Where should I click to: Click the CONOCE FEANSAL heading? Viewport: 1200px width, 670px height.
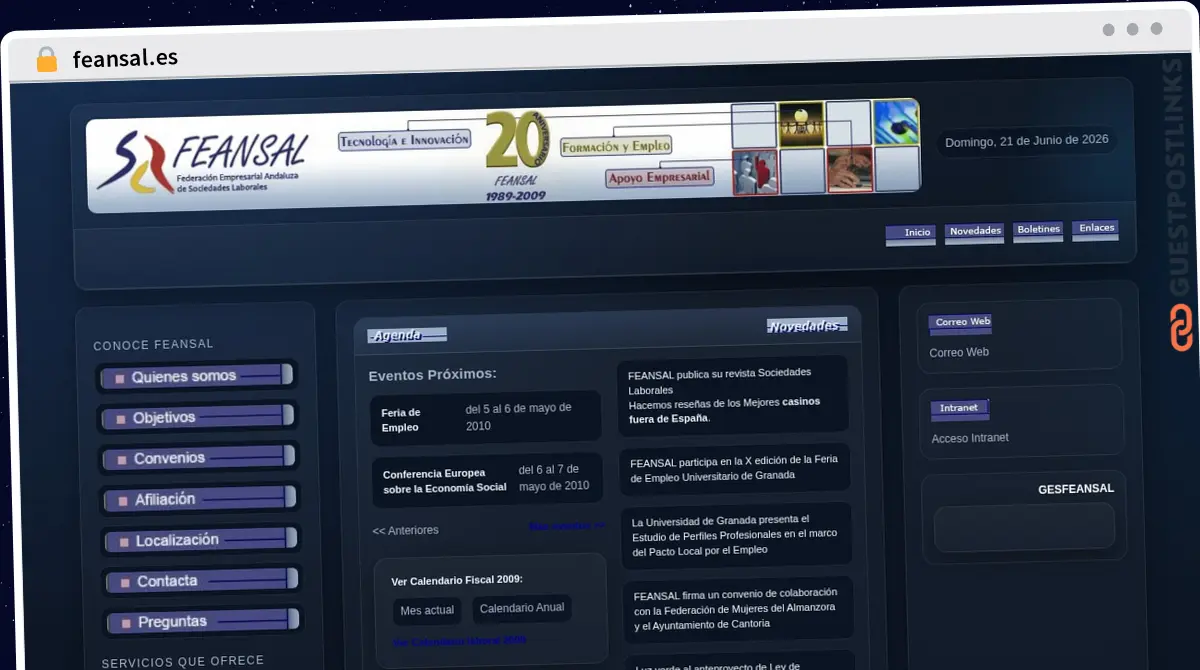pyautogui.click(x=153, y=345)
